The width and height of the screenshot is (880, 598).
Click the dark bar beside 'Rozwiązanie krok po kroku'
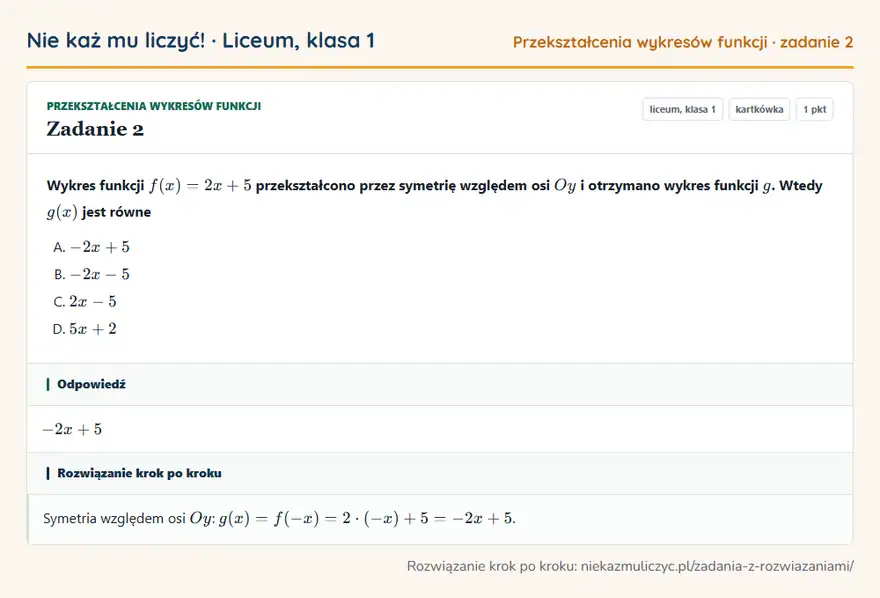[48, 473]
